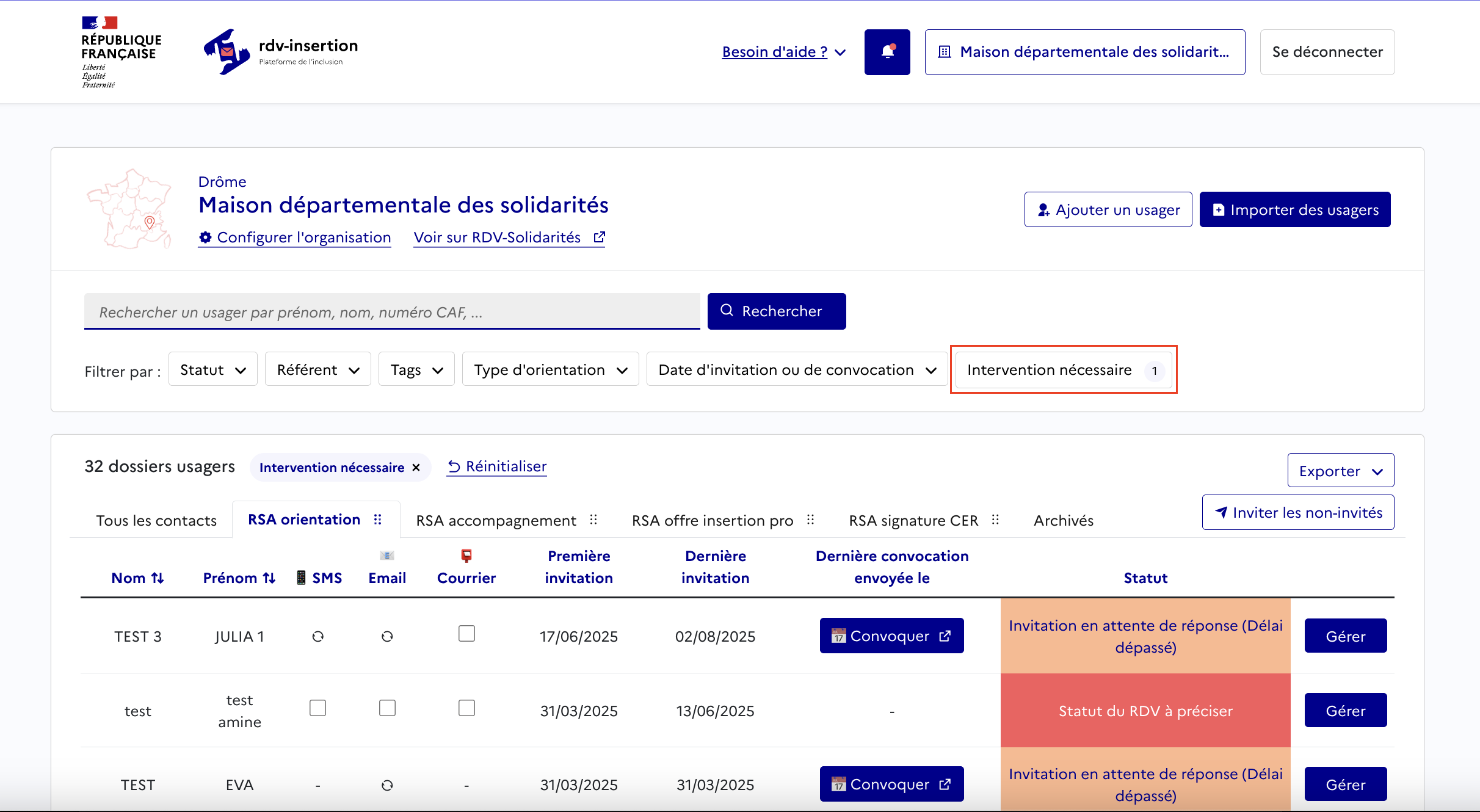This screenshot has height=812, width=1480.
Task: Switch to Tous les contacts tab
Action: (x=156, y=520)
